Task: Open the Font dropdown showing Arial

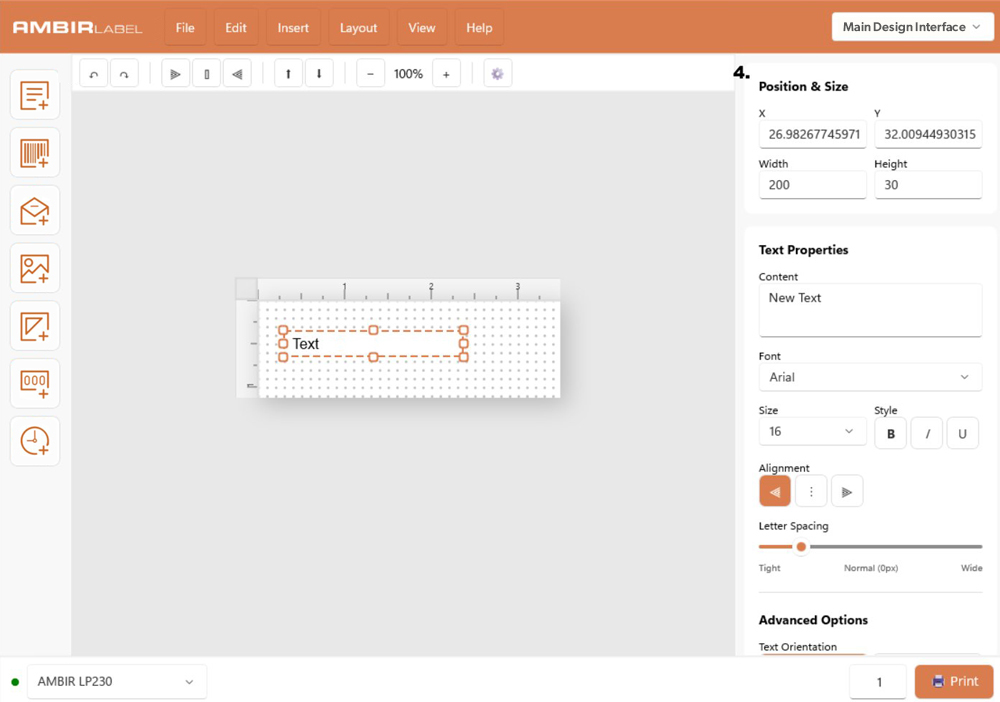Action: coord(870,377)
